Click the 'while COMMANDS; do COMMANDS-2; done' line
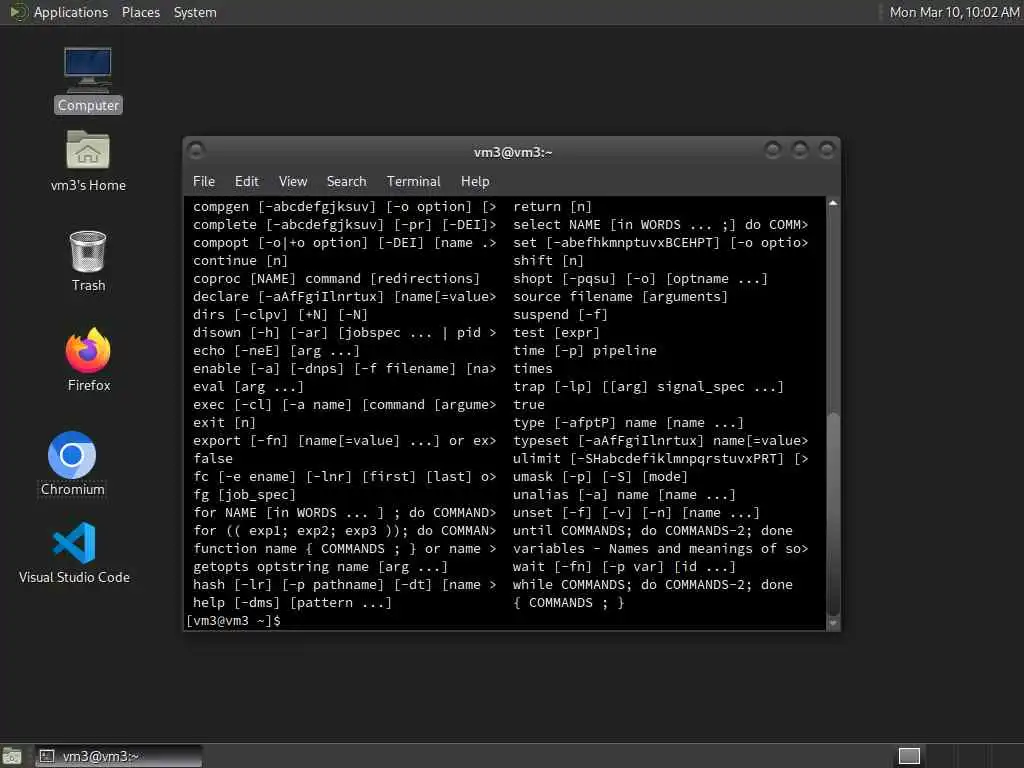 [652, 584]
